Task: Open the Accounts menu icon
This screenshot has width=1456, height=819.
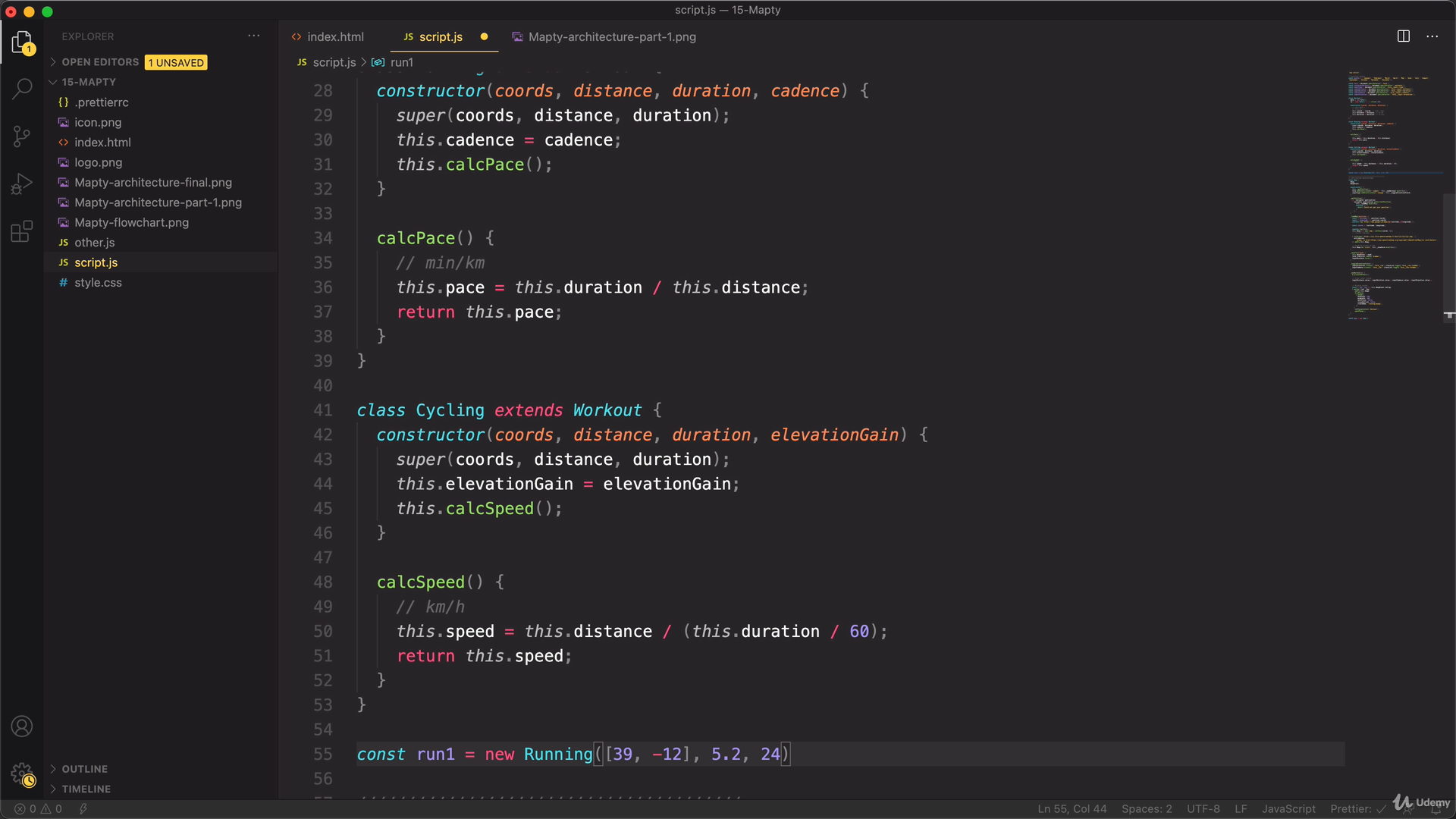Action: [22, 726]
